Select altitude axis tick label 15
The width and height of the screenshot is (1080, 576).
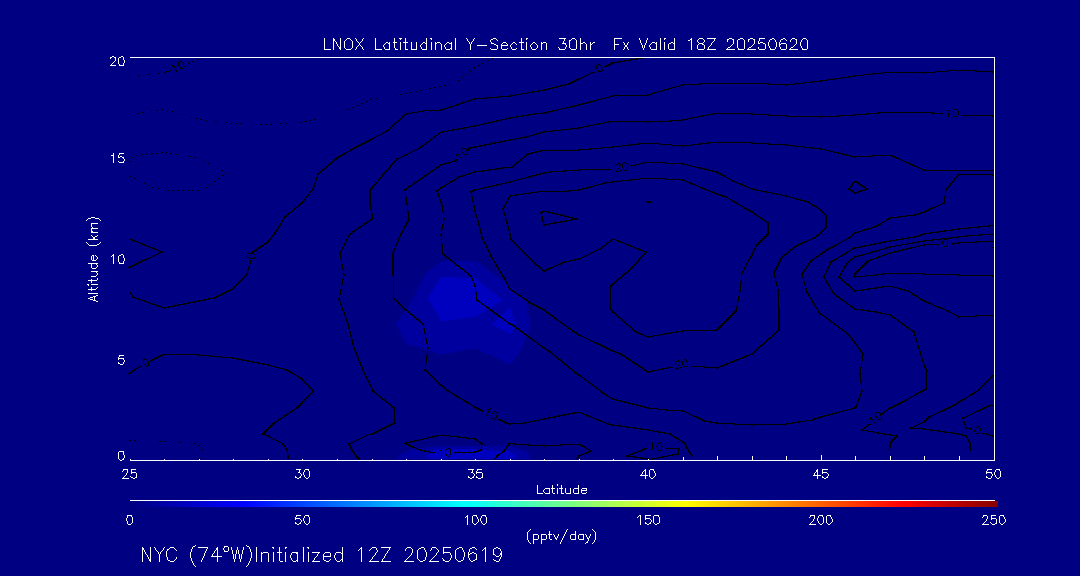[x=116, y=158]
